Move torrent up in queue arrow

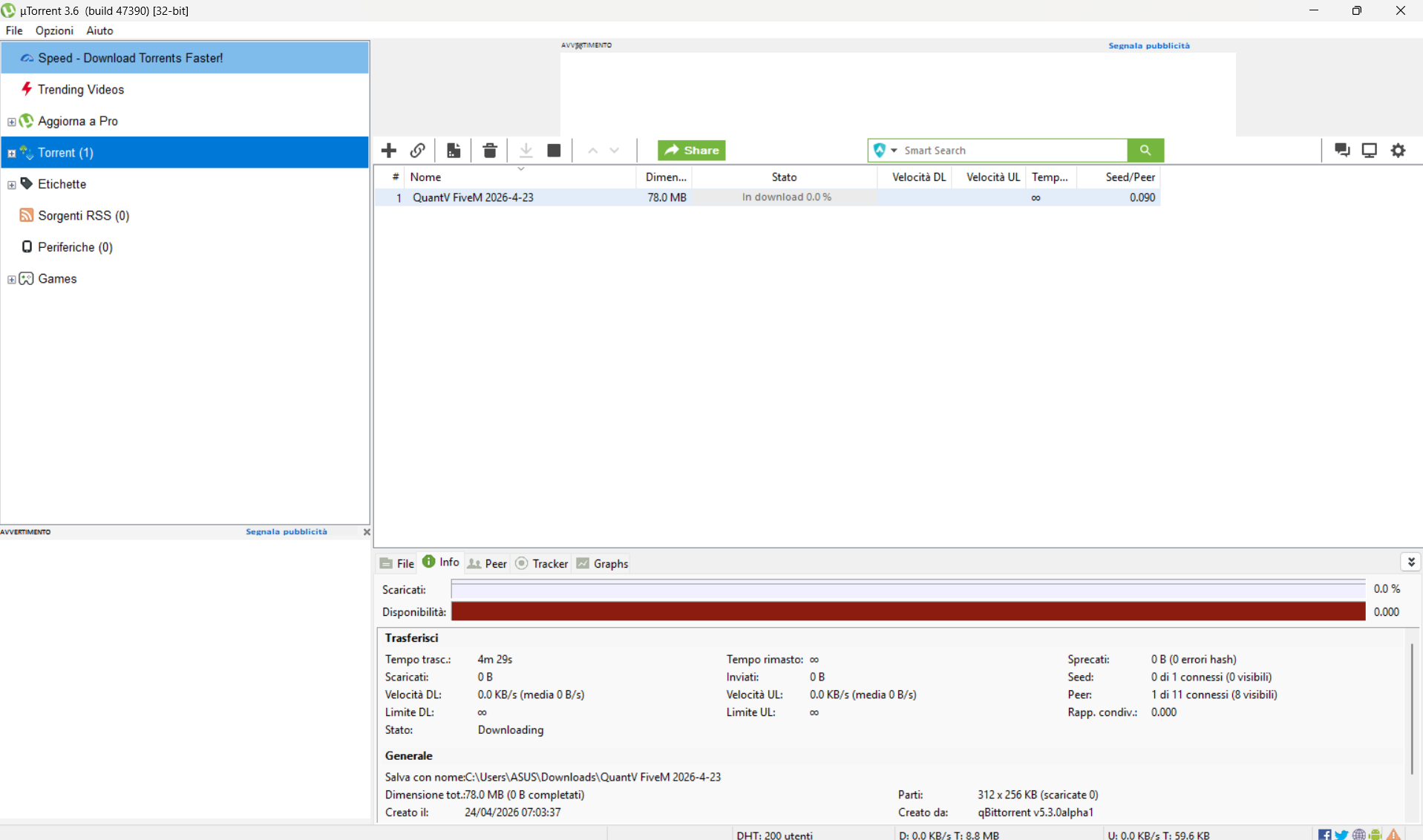(x=592, y=151)
